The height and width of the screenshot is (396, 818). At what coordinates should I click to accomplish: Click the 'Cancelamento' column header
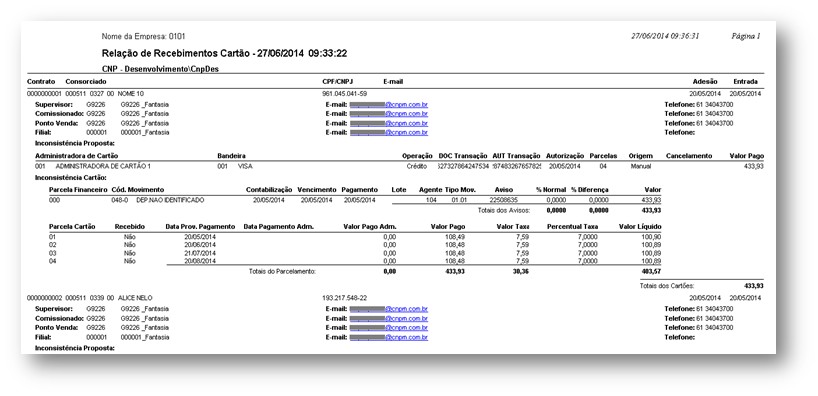689,156
